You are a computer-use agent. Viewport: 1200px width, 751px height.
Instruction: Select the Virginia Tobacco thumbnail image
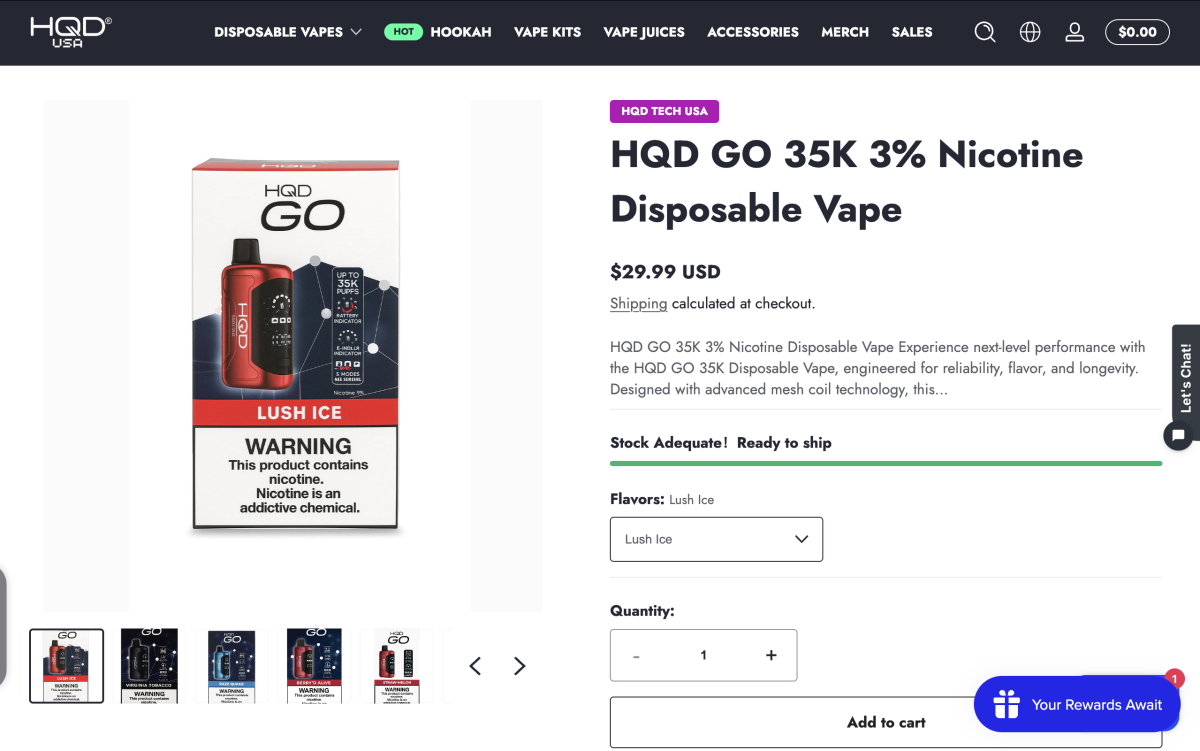click(149, 666)
